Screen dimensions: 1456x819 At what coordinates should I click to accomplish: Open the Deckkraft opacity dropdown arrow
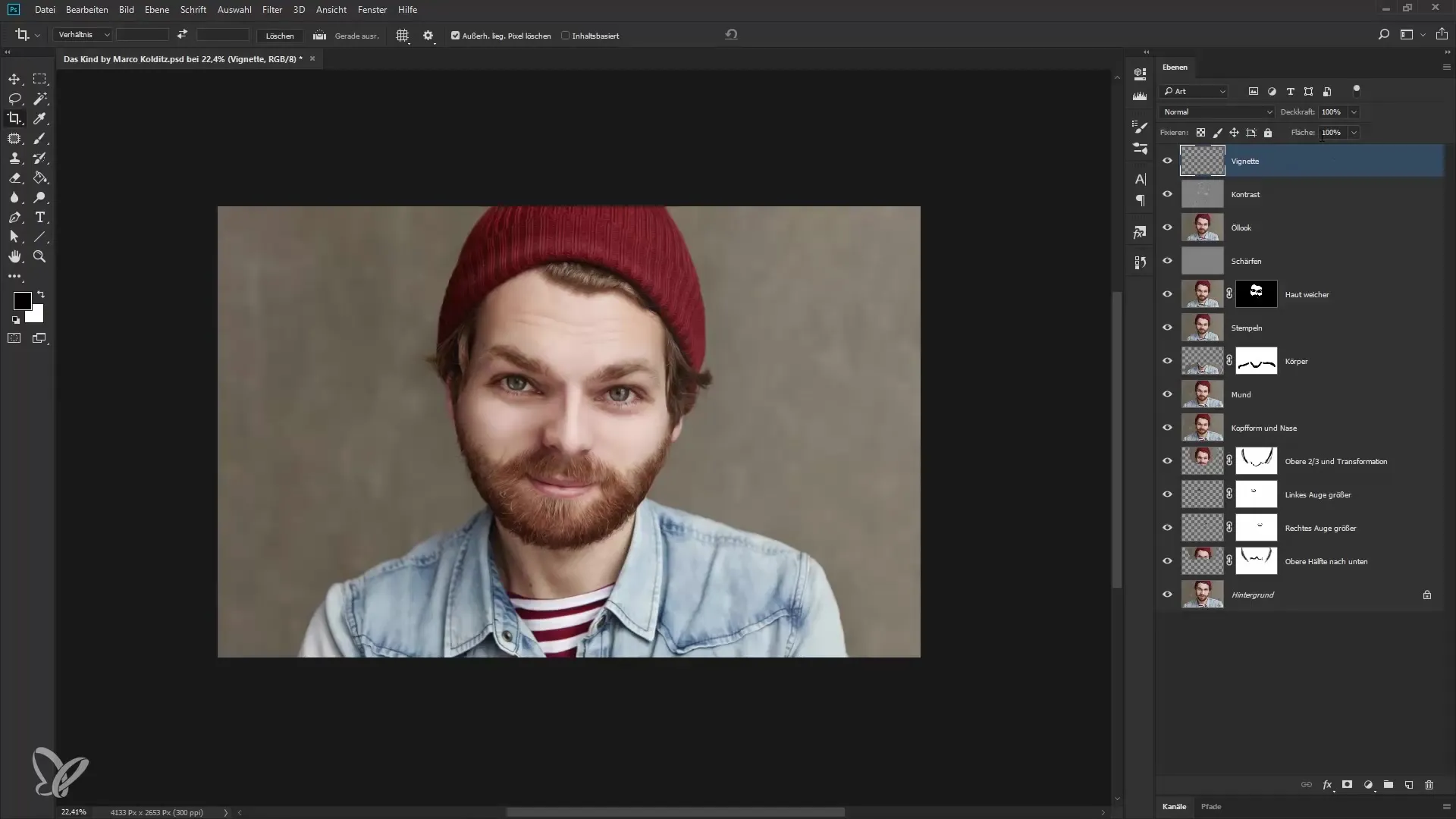(1354, 111)
